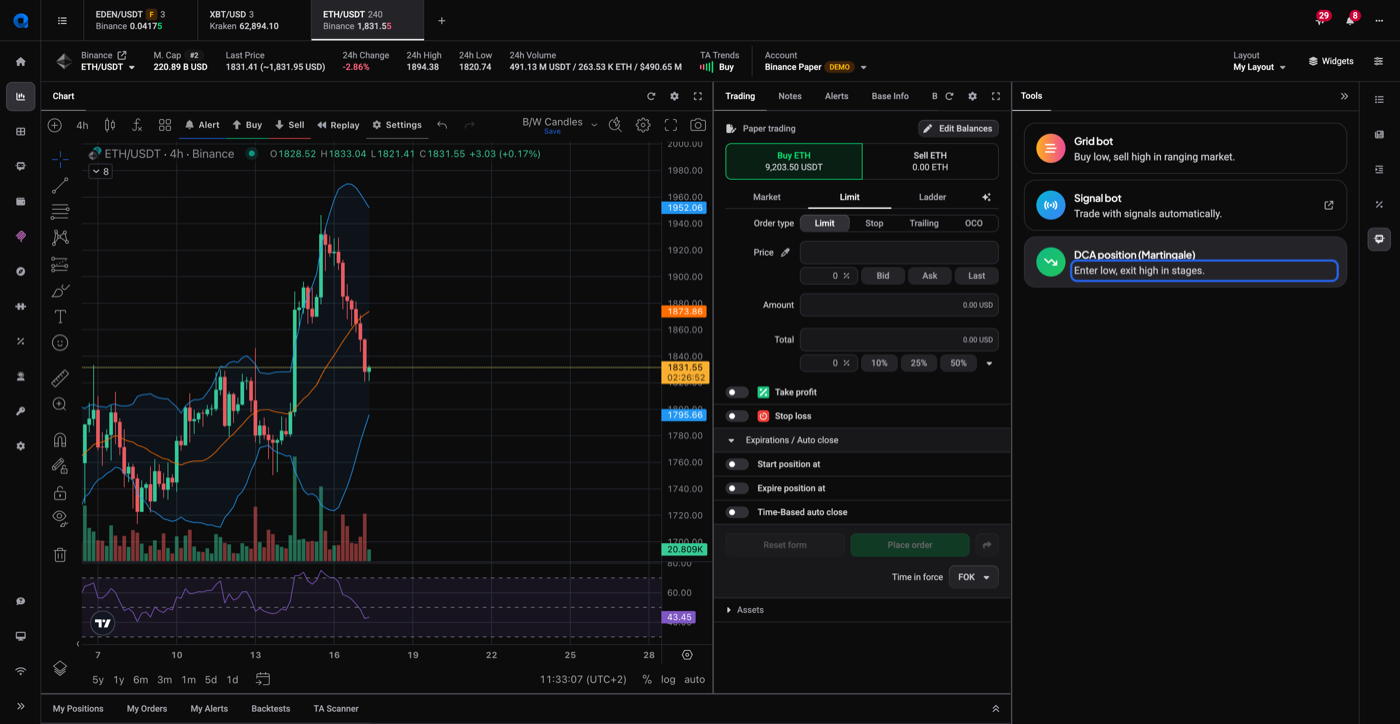Select the emoji icons tool
1400x724 pixels.
coord(60,342)
